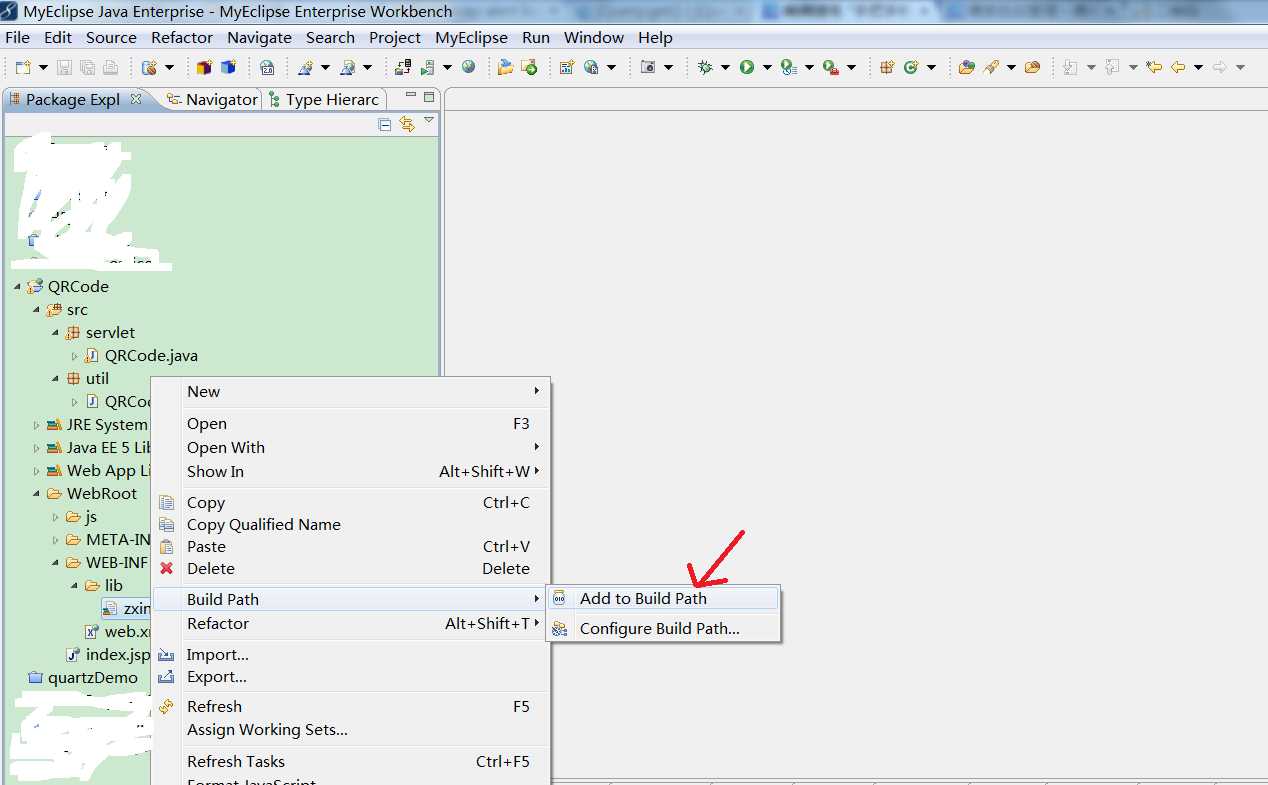1268x785 pixels.
Task: Click the screenshot capture camera icon
Action: [648, 67]
